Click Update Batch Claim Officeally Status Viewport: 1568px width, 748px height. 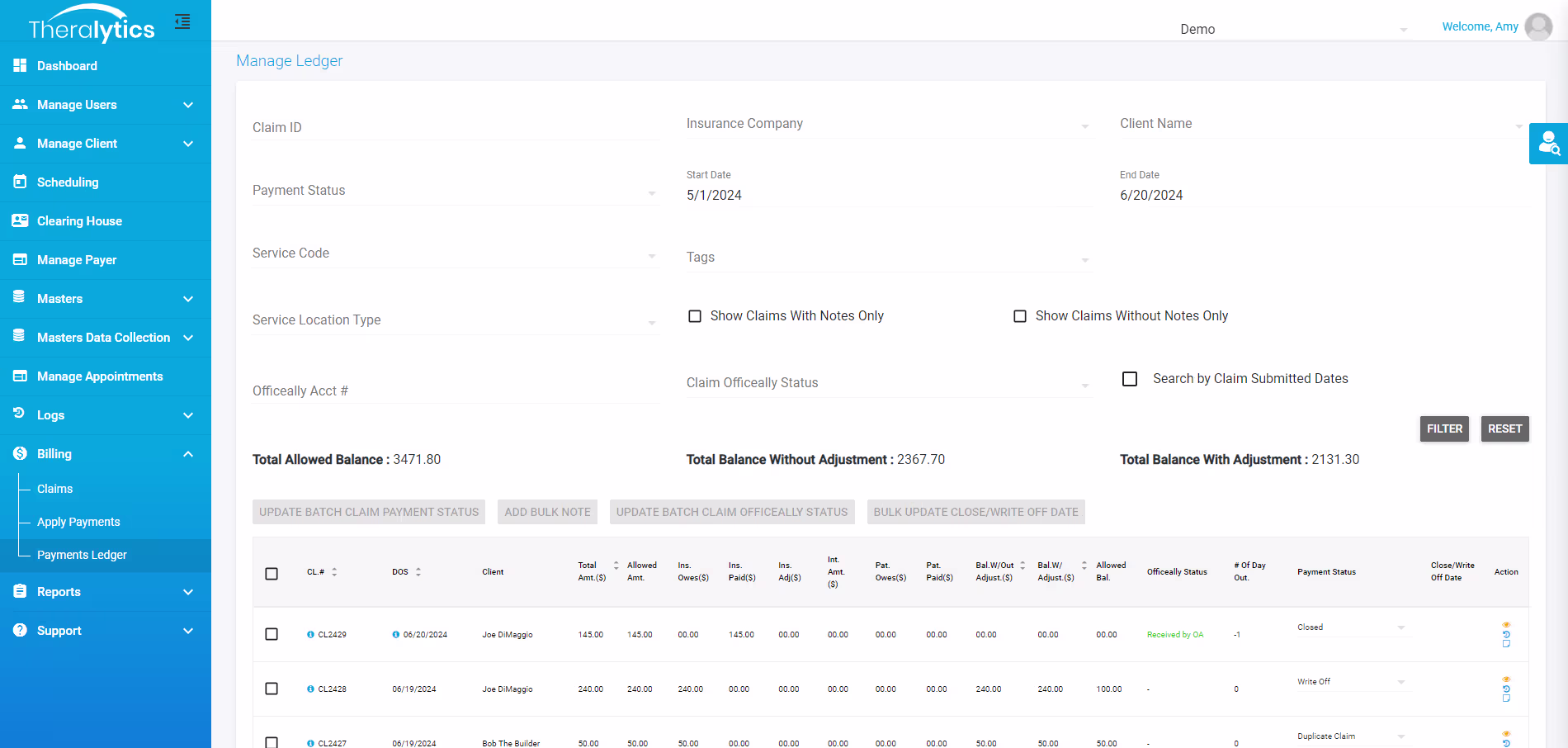(x=732, y=512)
